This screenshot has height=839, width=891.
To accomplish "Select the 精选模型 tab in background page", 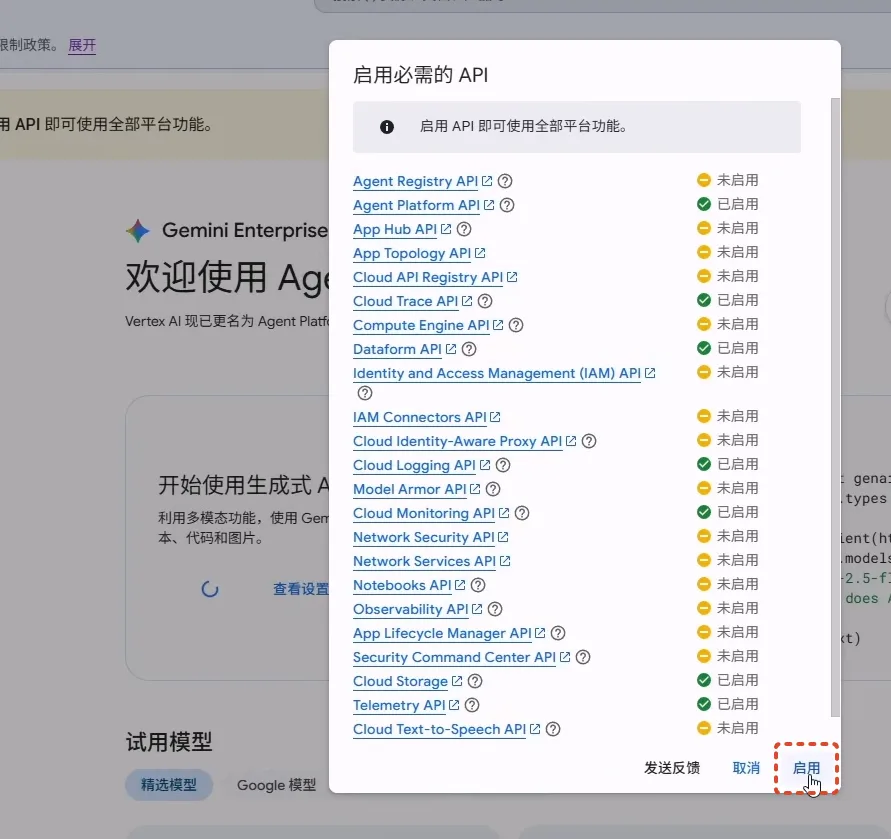I will (x=169, y=785).
